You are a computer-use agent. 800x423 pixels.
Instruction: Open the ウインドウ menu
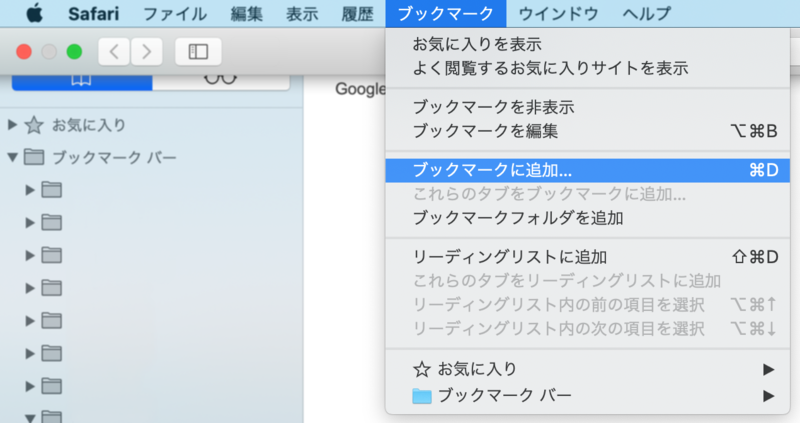click(558, 14)
